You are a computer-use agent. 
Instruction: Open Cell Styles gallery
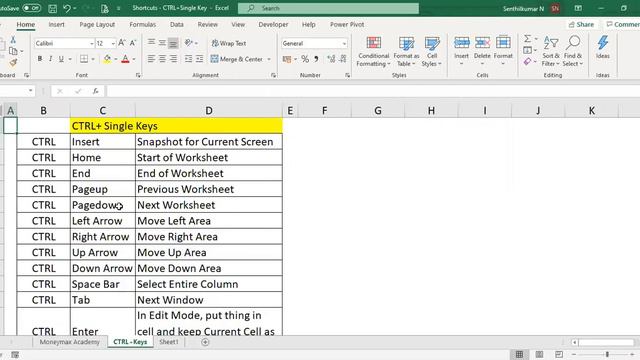point(432,52)
